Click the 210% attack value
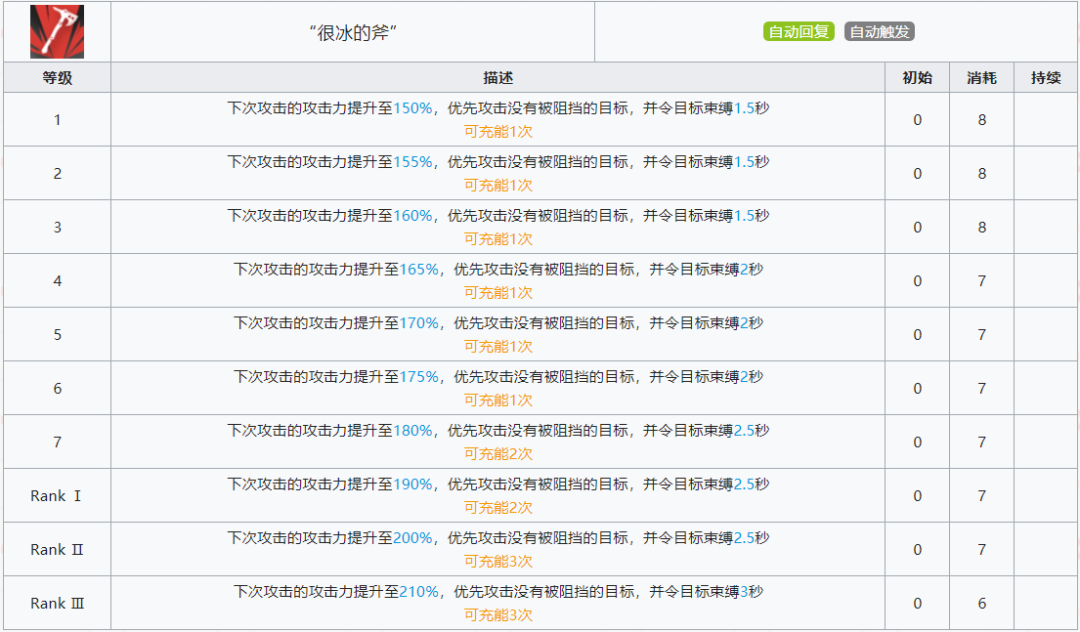This screenshot has width=1080, height=632. click(419, 591)
